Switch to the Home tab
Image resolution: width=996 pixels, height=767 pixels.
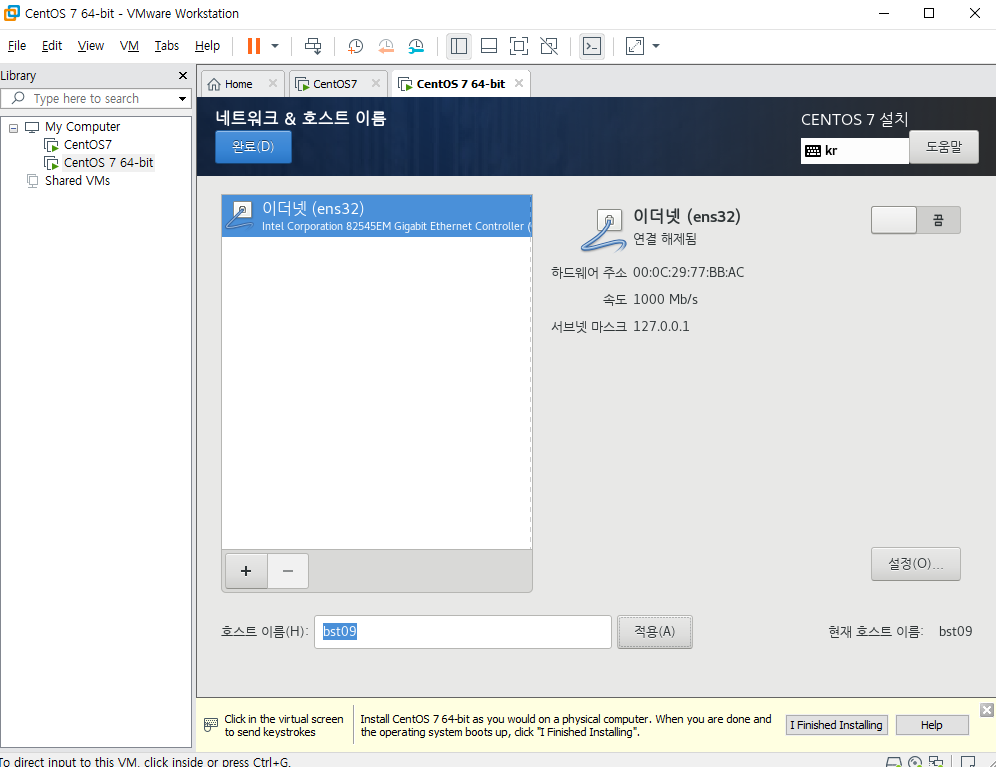click(238, 84)
